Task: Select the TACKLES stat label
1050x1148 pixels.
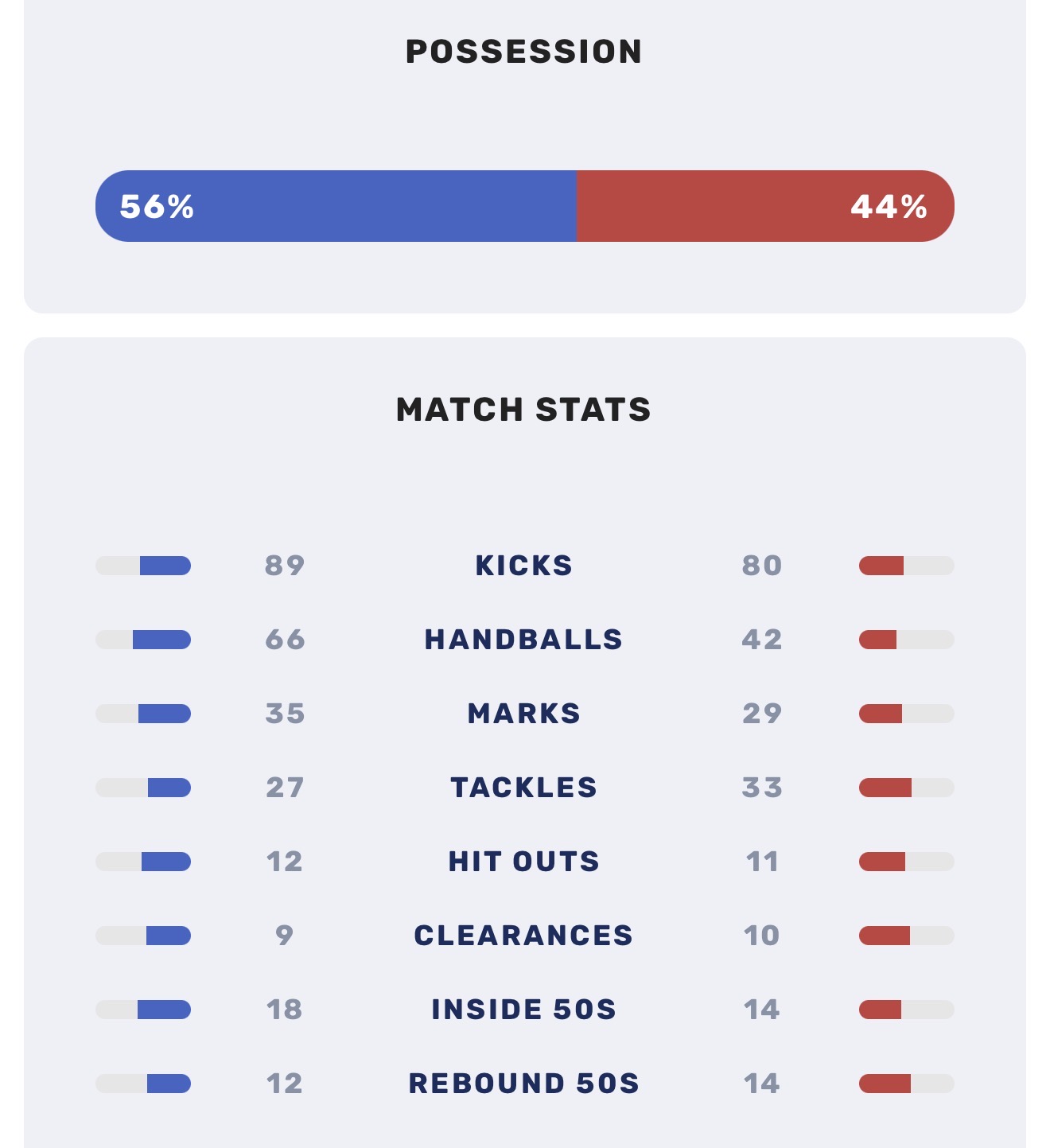Action: tap(524, 788)
